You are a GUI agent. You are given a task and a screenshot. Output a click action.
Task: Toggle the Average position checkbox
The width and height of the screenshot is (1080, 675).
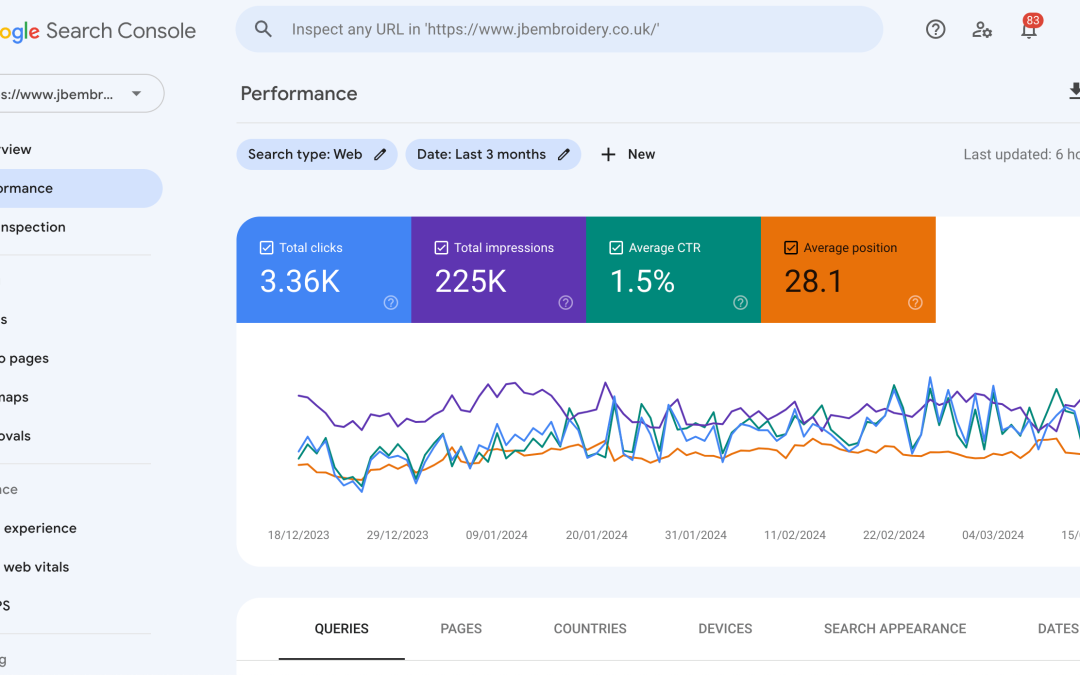click(791, 247)
